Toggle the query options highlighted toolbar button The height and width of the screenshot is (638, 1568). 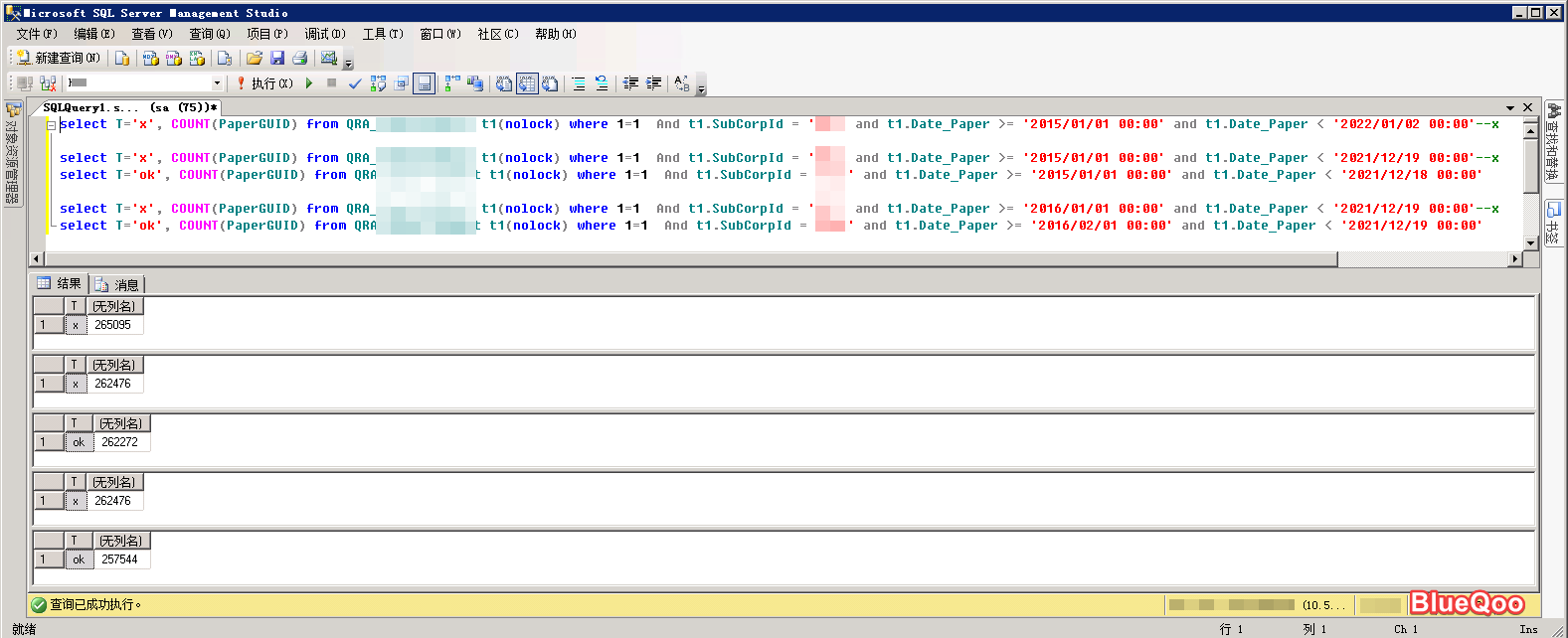tap(424, 83)
